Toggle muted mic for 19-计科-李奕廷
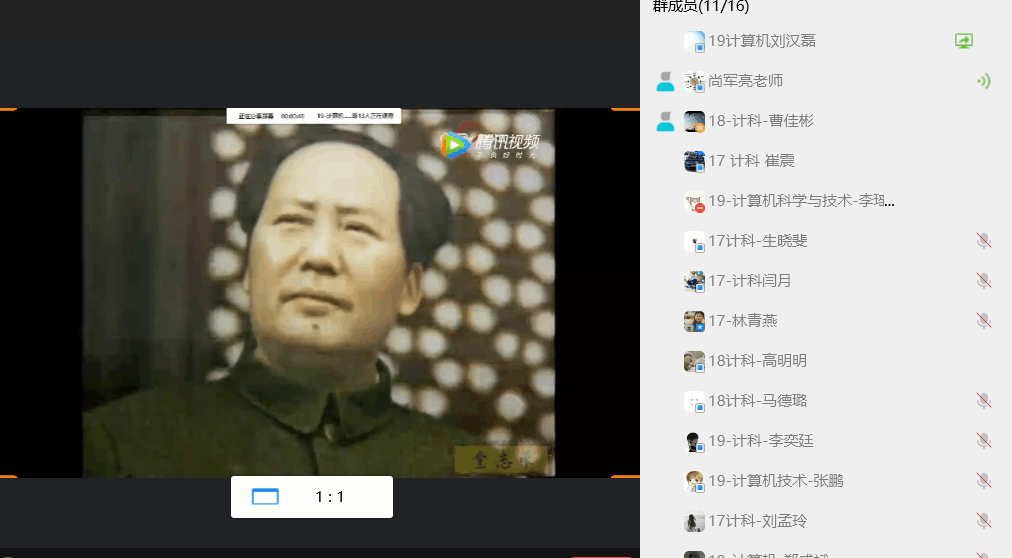The width and height of the screenshot is (1012, 558). 983,441
